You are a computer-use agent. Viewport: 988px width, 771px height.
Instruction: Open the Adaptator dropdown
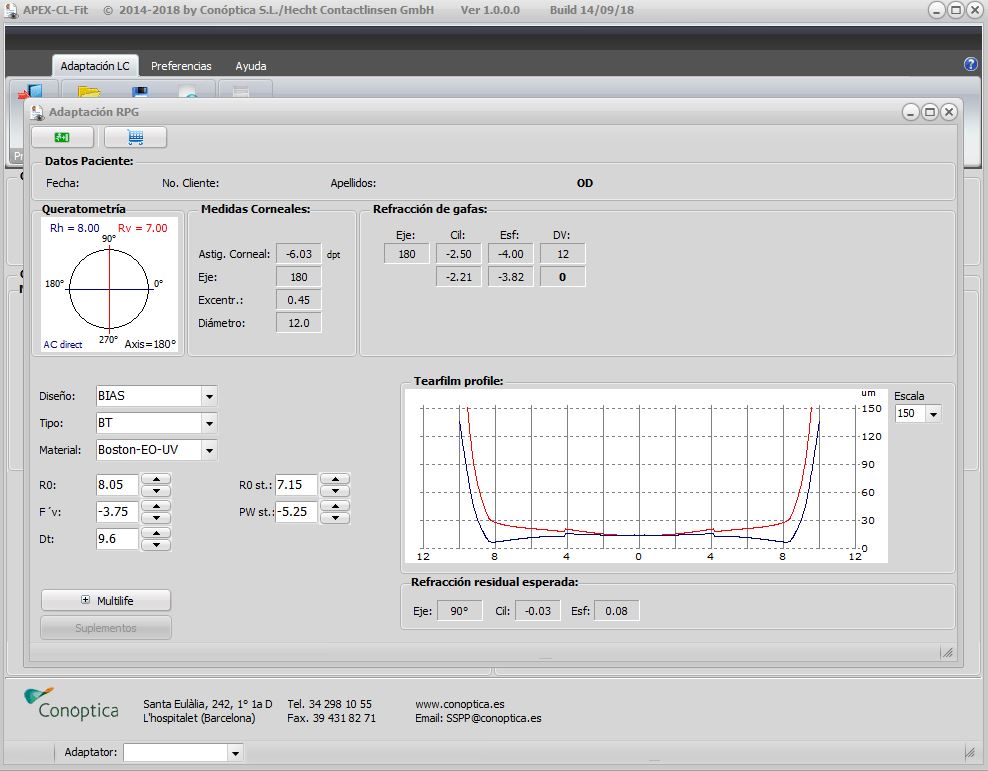235,753
